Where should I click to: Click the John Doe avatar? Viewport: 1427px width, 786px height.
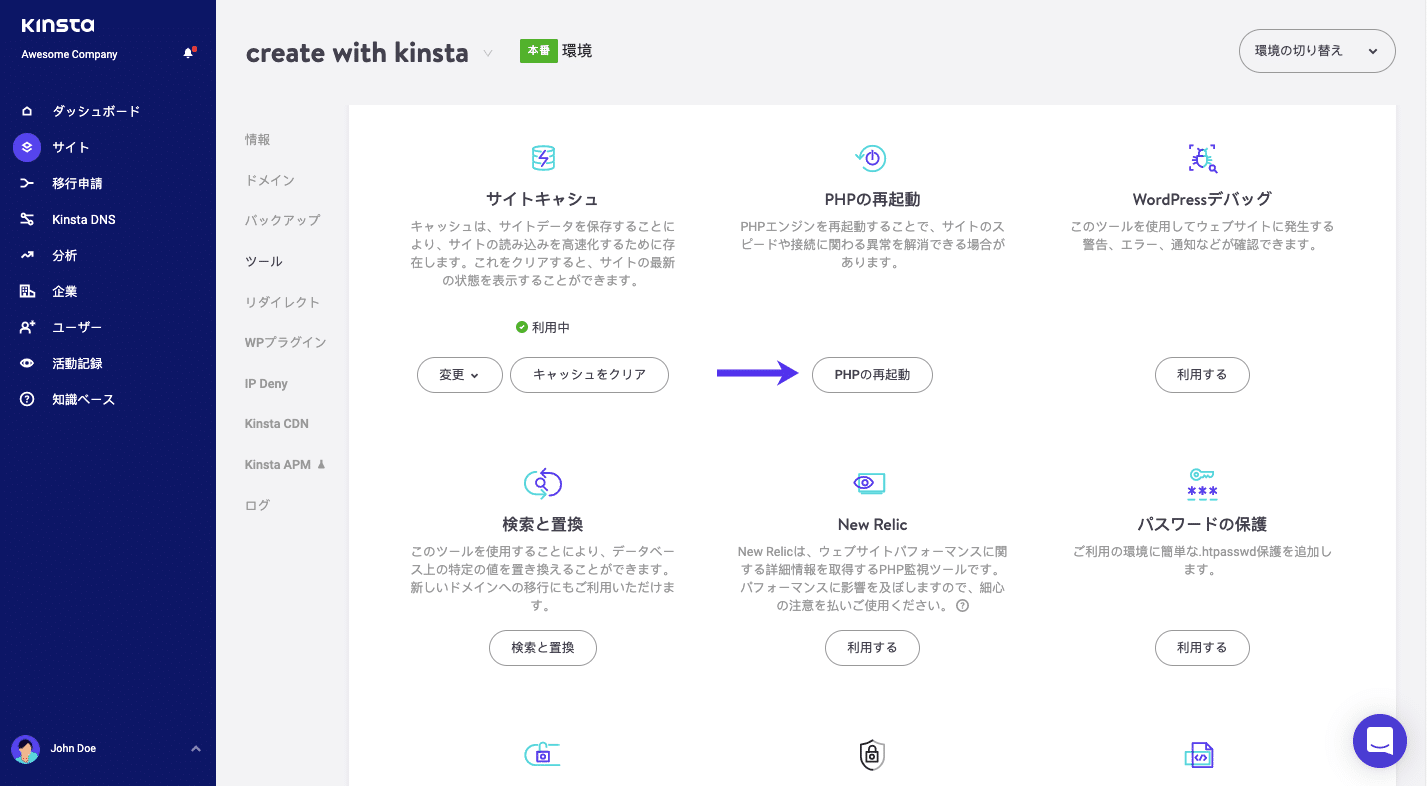(x=27, y=748)
